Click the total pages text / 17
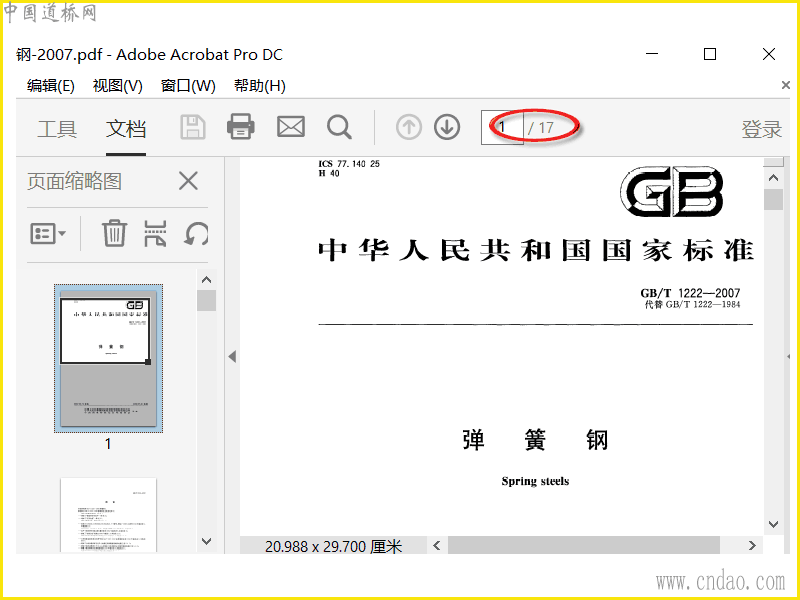Image resolution: width=800 pixels, height=600 pixels. coord(540,128)
